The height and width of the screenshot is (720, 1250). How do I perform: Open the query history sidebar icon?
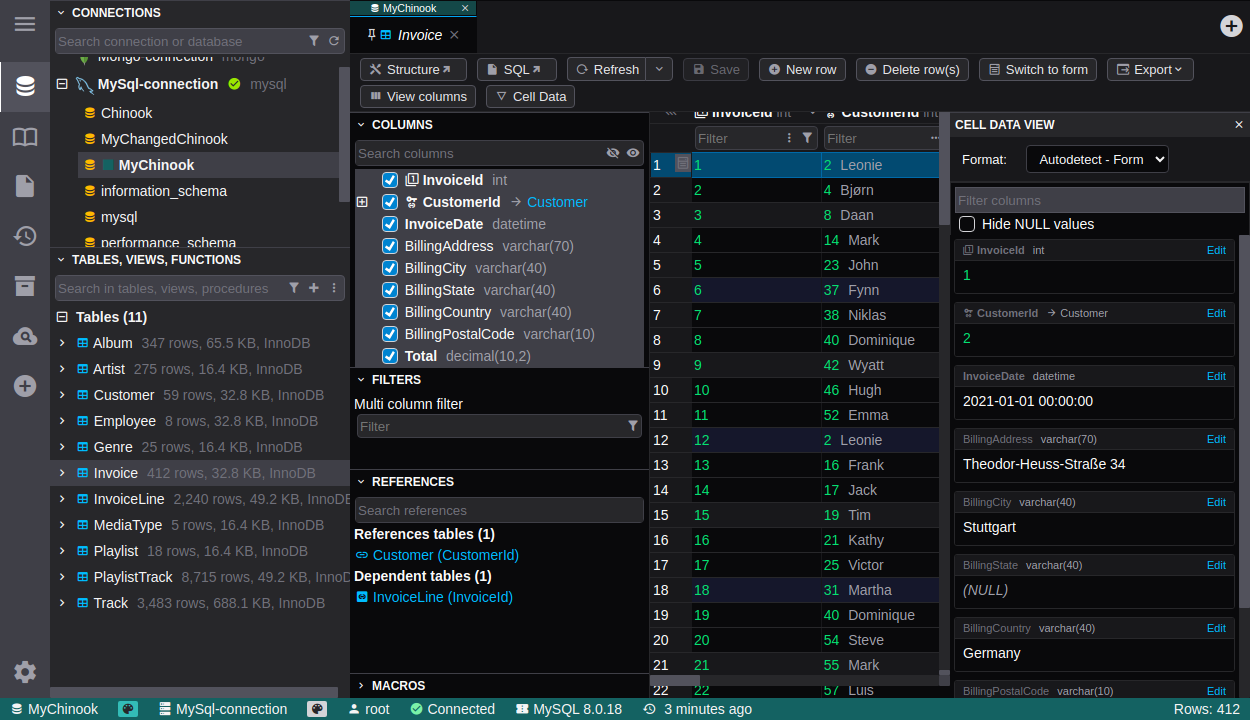coord(25,236)
